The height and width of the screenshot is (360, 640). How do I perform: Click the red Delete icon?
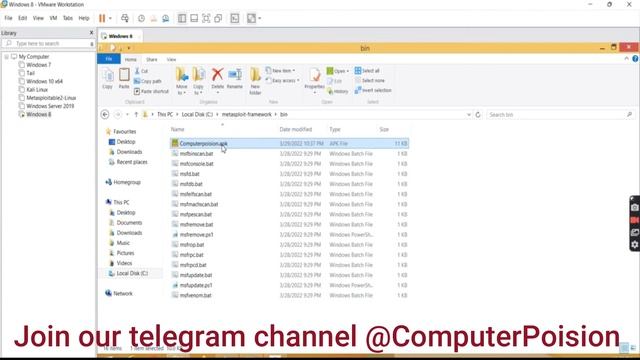[x=218, y=75]
